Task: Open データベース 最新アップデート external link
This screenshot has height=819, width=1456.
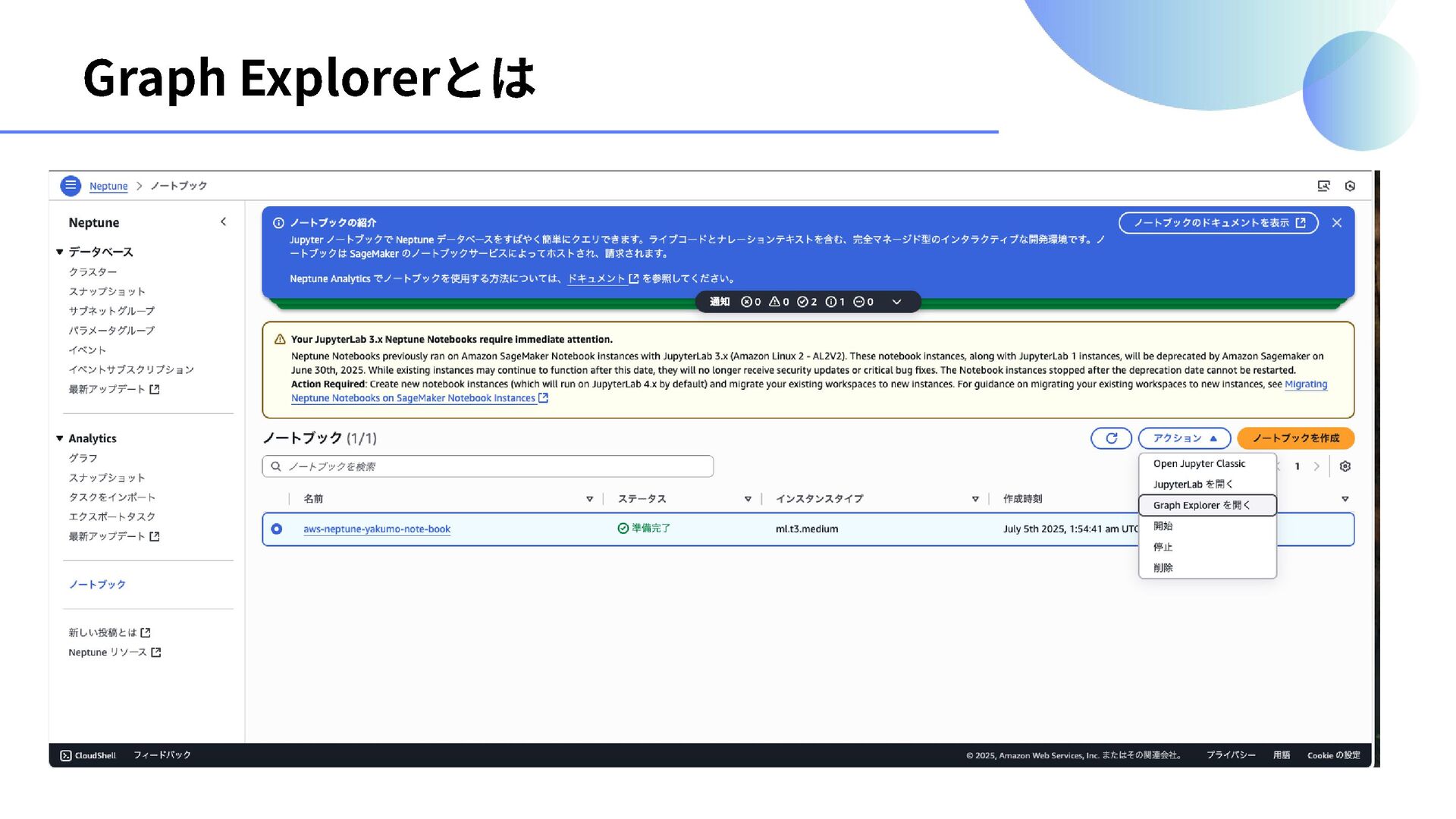Action: pyautogui.click(x=114, y=389)
